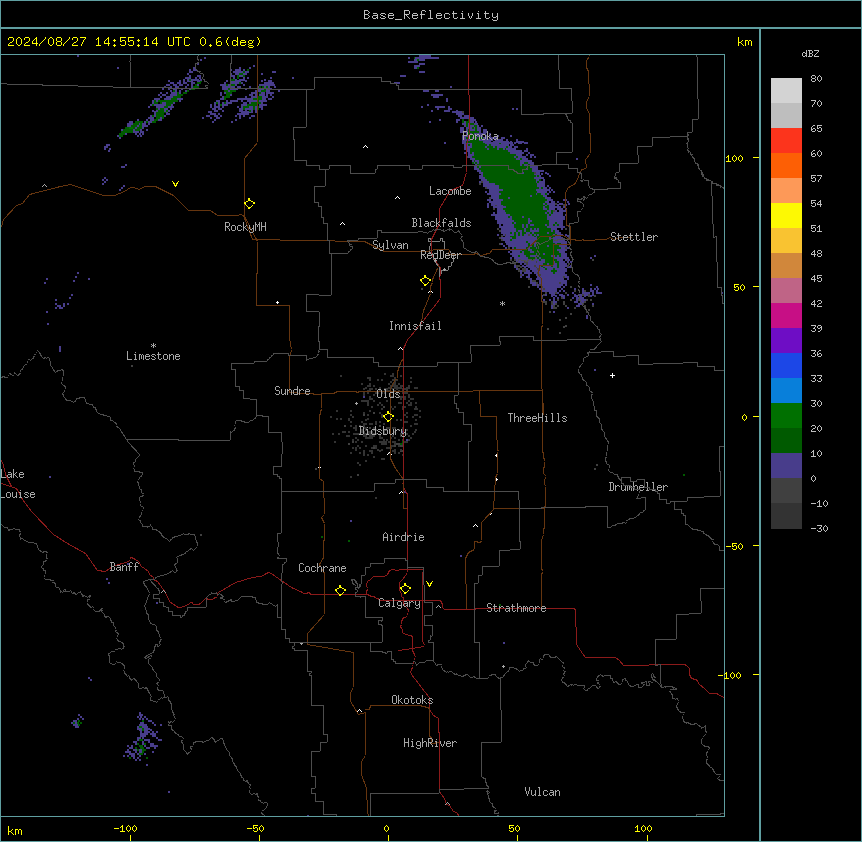This screenshot has height=842, width=862.
Task: Select the yellow diamond marker above Calgary label
Action: pos(405,589)
